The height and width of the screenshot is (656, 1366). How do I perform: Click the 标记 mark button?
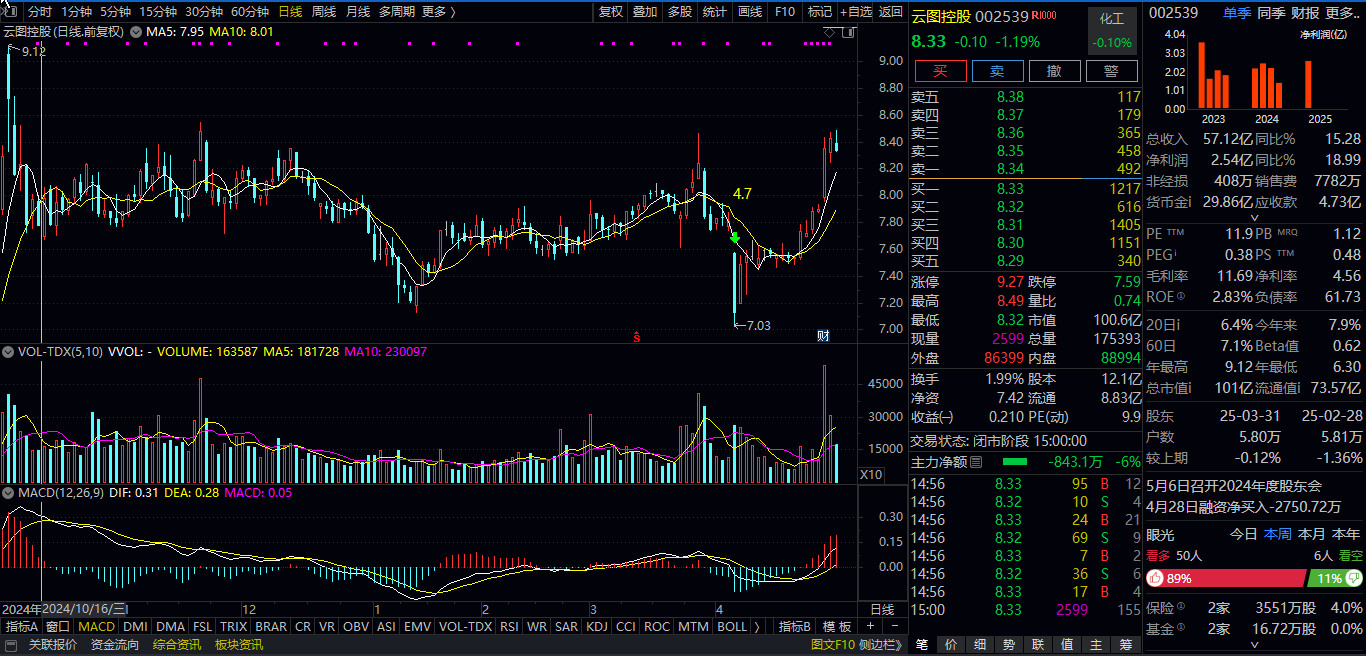819,12
